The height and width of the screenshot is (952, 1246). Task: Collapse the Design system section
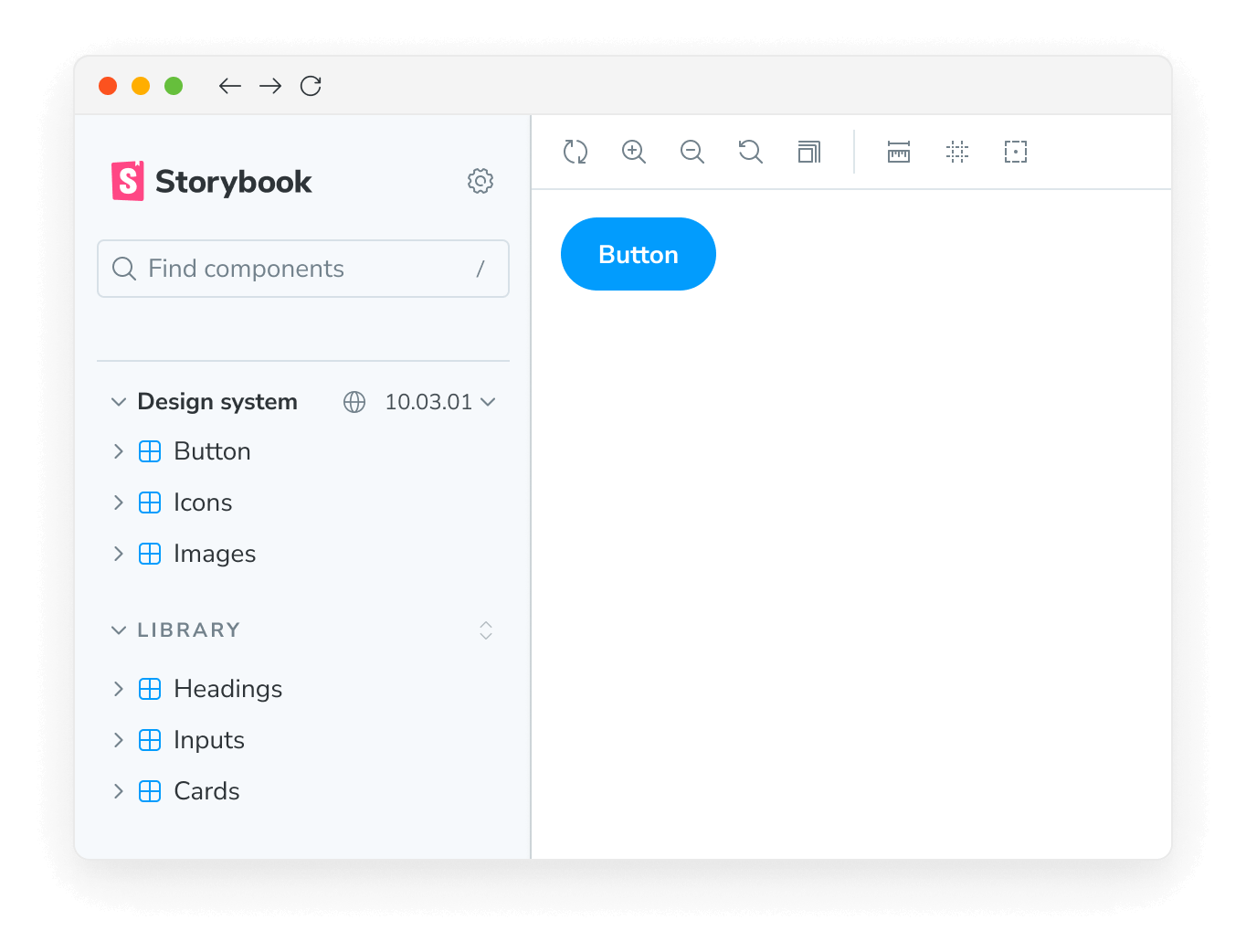[118, 401]
